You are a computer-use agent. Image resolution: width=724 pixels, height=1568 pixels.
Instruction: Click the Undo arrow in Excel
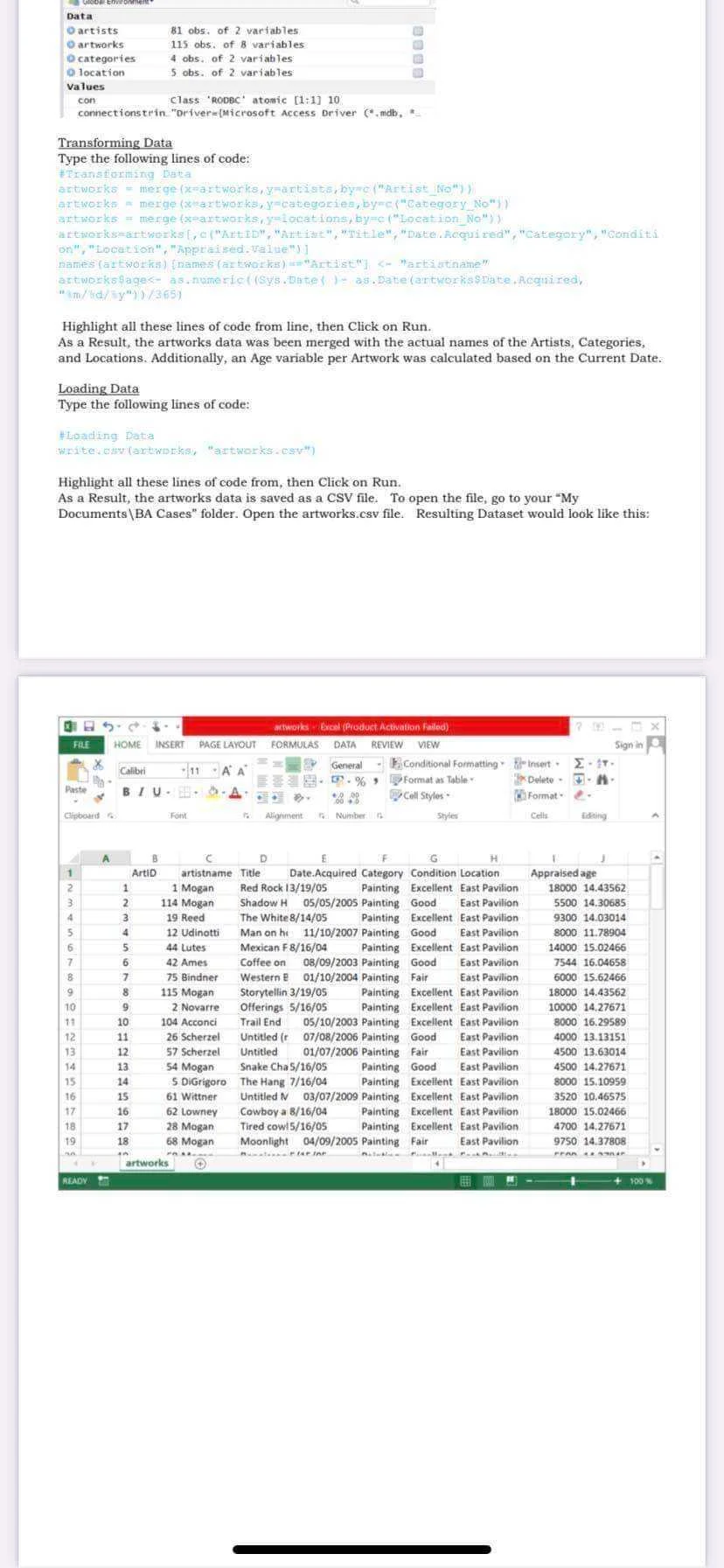tap(110, 726)
